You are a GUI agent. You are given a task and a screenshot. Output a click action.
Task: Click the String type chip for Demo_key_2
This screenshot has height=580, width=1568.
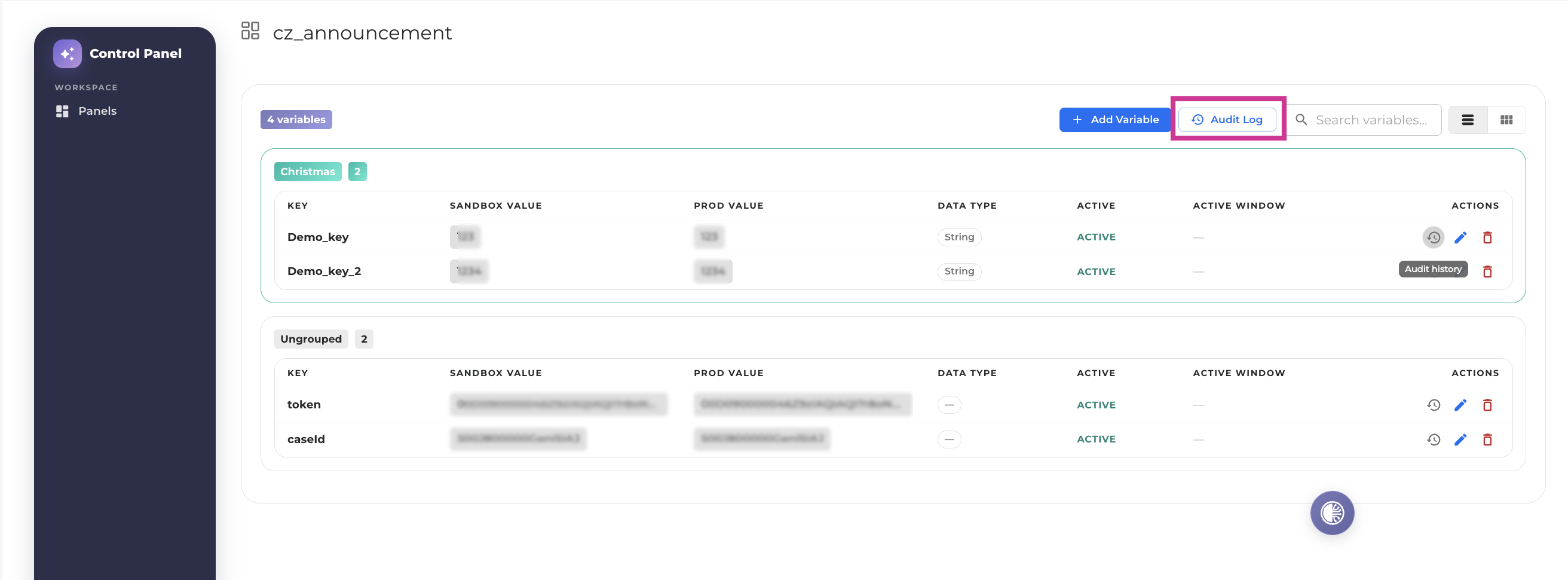pos(958,271)
